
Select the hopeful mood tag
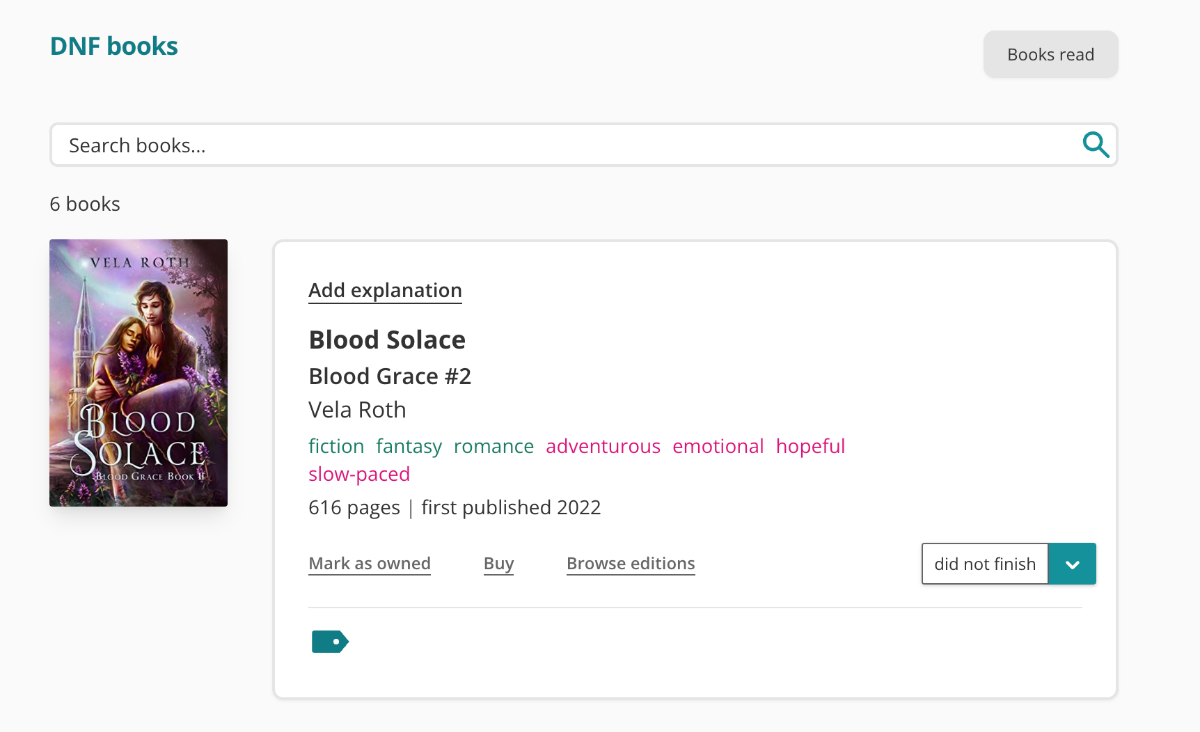click(x=811, y=446)
